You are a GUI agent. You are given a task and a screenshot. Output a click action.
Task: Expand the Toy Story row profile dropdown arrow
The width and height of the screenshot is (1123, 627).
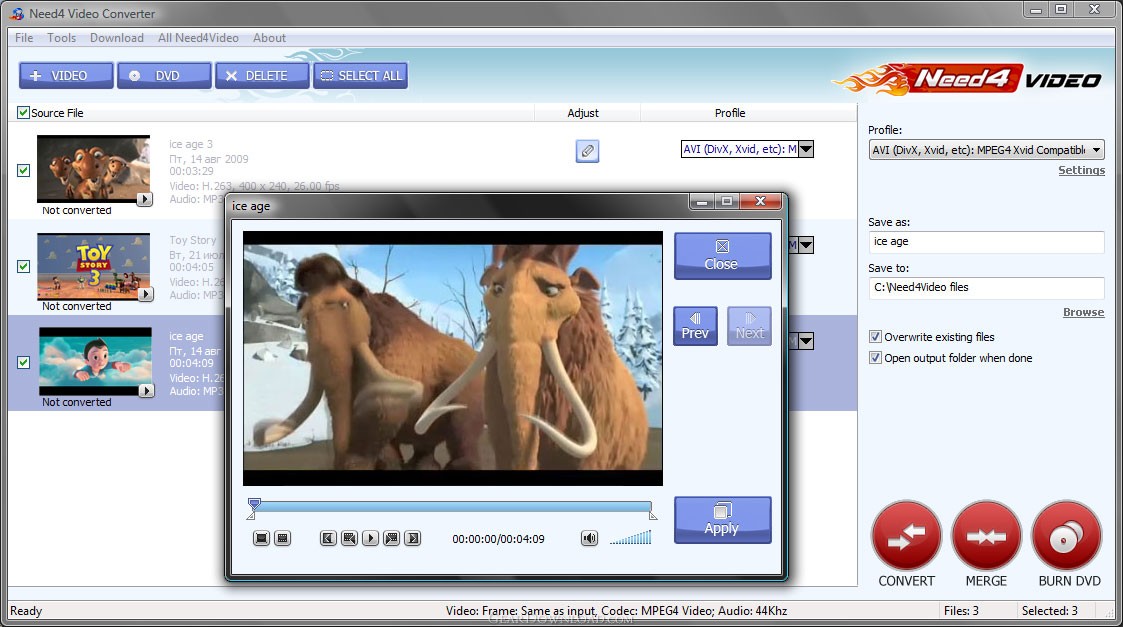pyautogui.click(x=806, y=245)
